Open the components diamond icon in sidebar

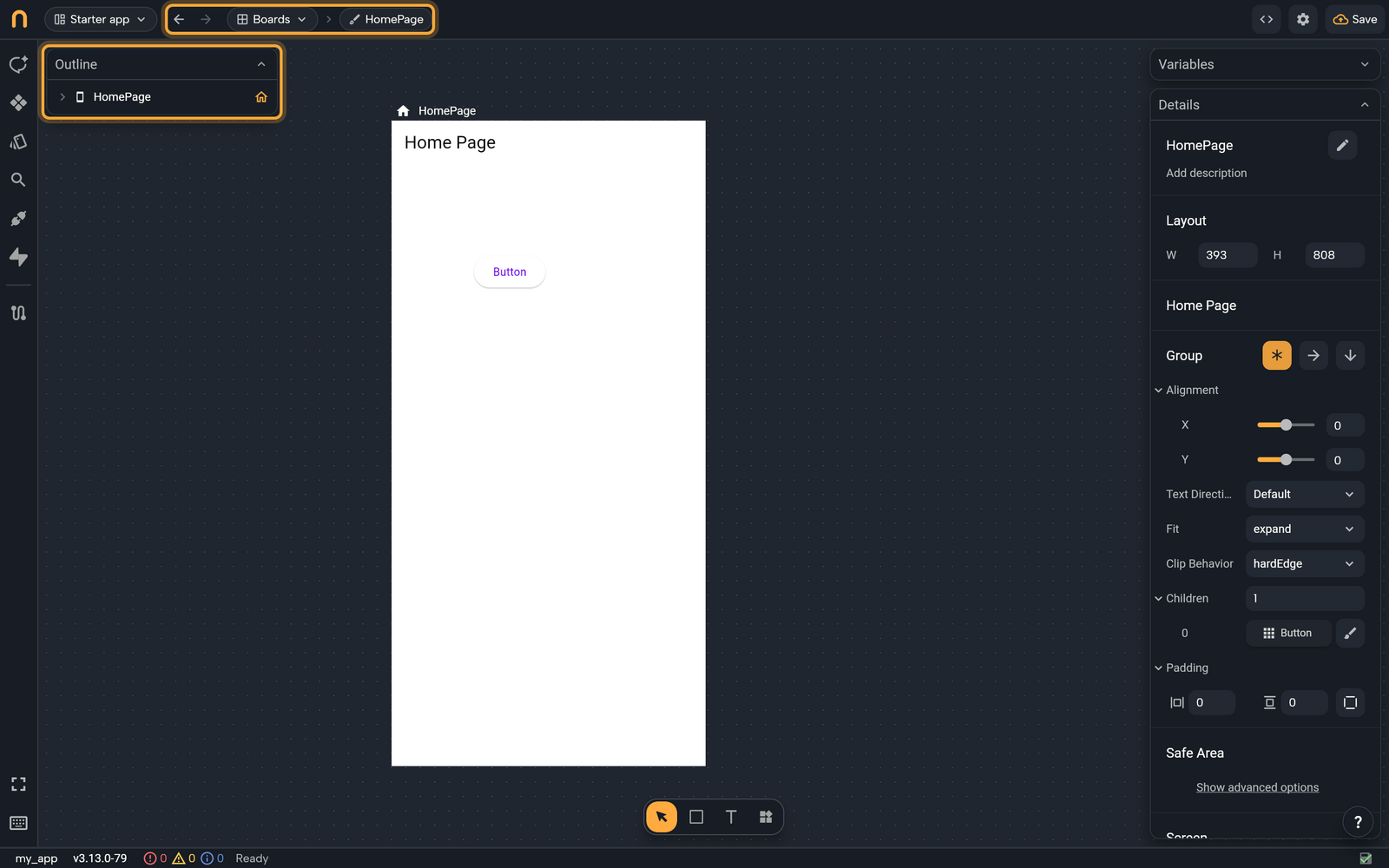click(x=18, y=103)
